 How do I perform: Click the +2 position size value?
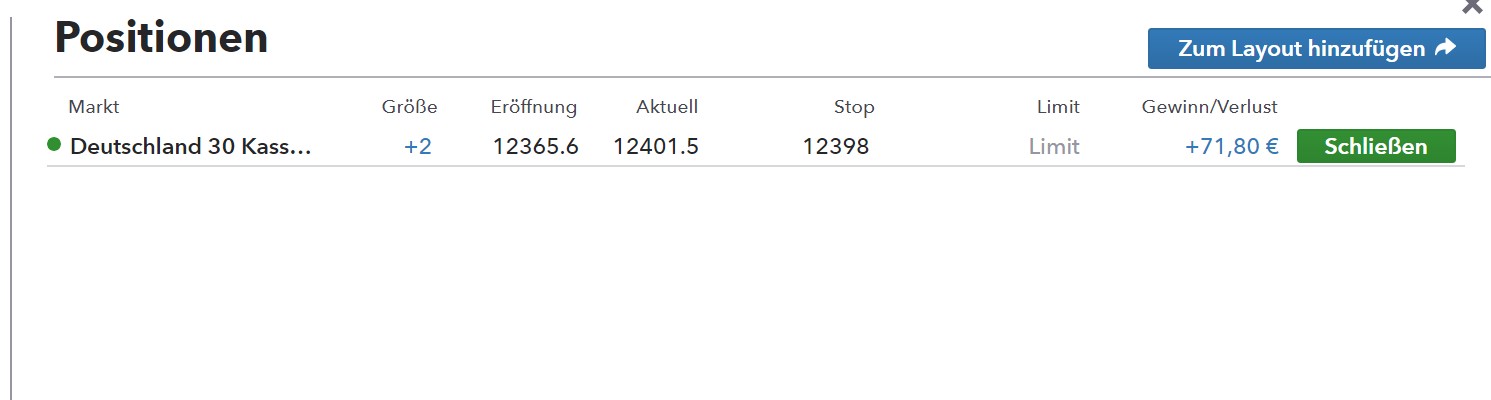tap(417, 147)
